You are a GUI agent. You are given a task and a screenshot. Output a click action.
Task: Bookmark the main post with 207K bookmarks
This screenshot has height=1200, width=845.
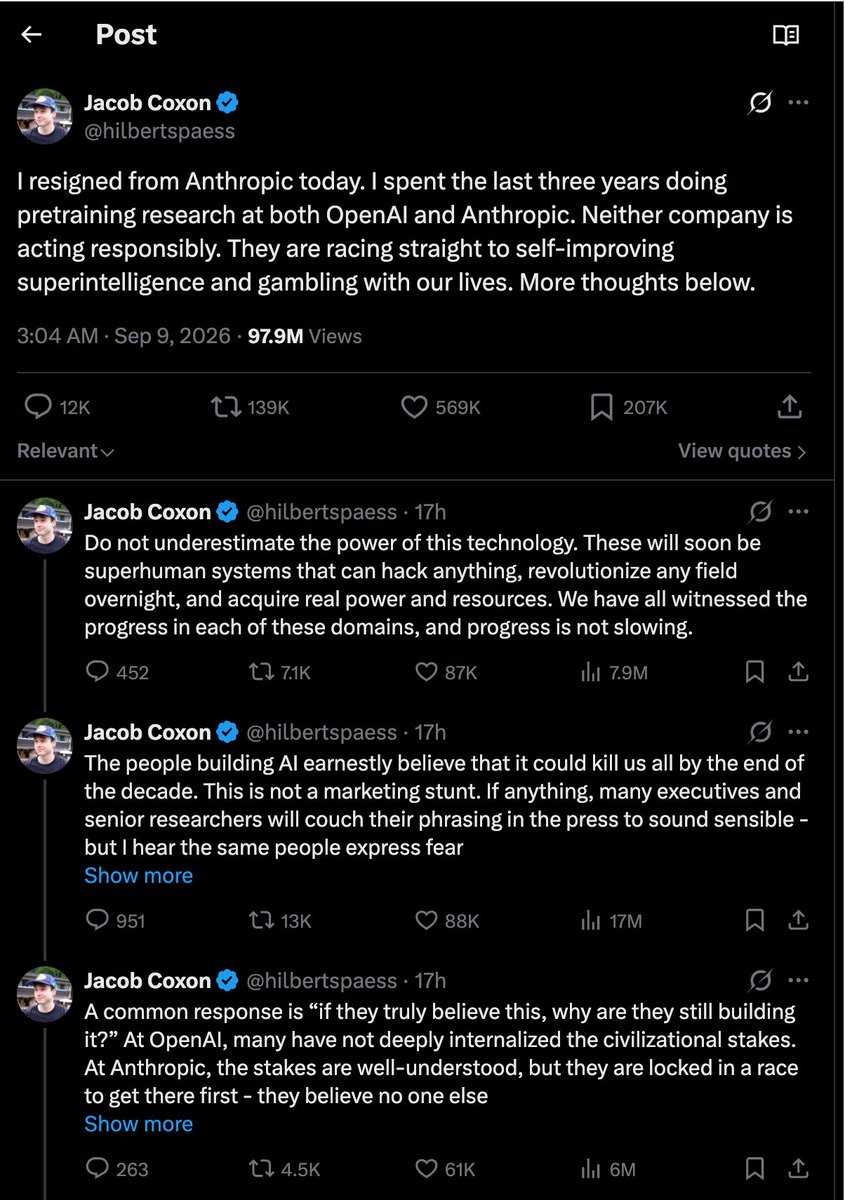tap(628, 407)
